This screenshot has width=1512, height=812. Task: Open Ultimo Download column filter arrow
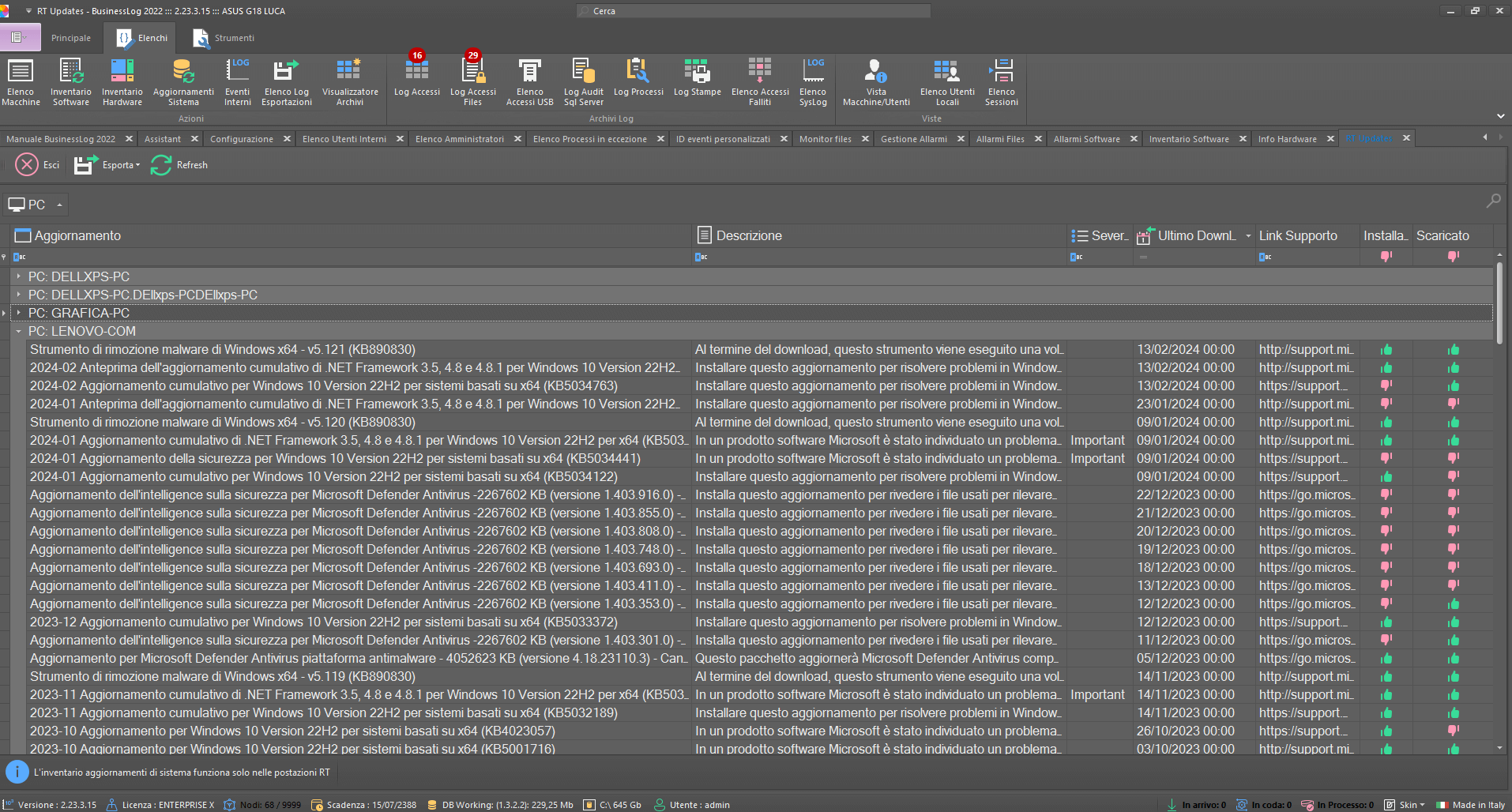click(x=1248, y=236)
